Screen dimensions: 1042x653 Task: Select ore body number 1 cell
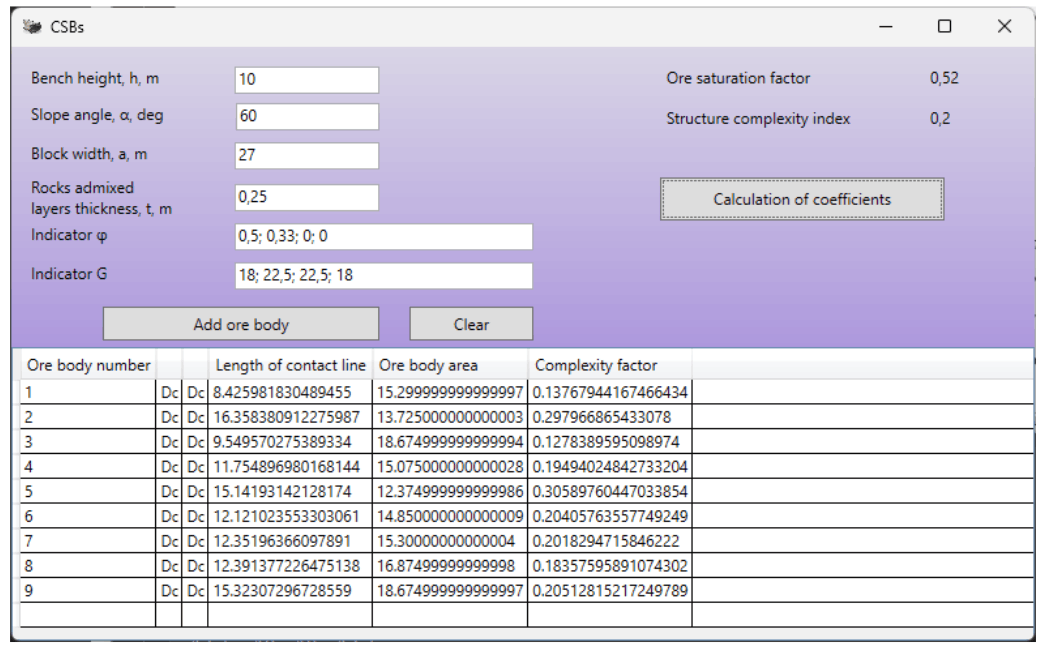pyautogui.click(x=88, y=392)
